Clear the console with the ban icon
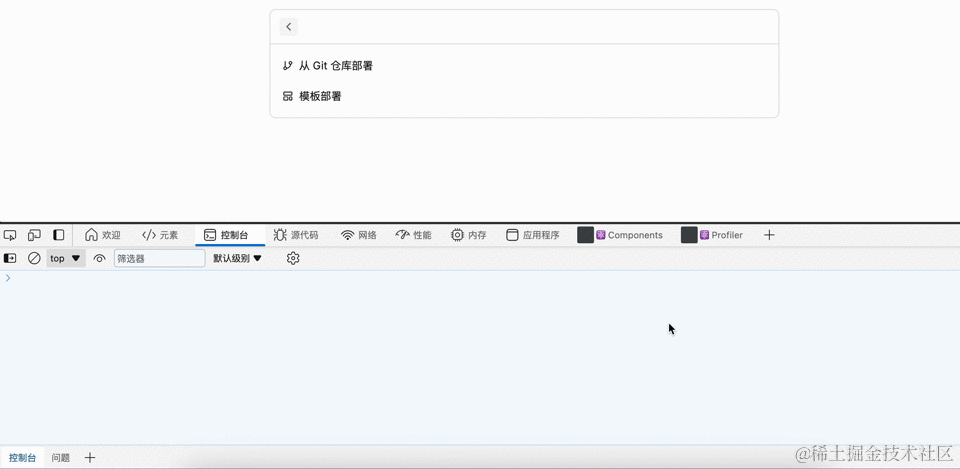 coord(34,258)
